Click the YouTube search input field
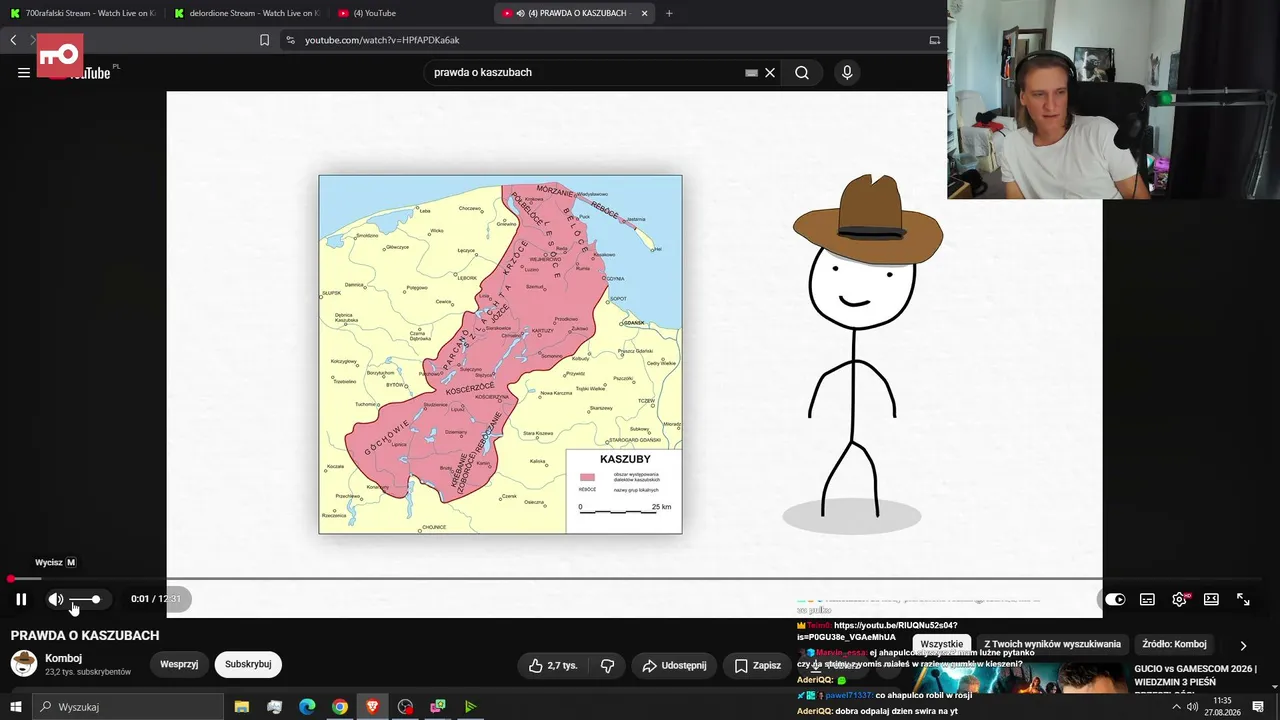1280x720 pixels. (585, 73)
